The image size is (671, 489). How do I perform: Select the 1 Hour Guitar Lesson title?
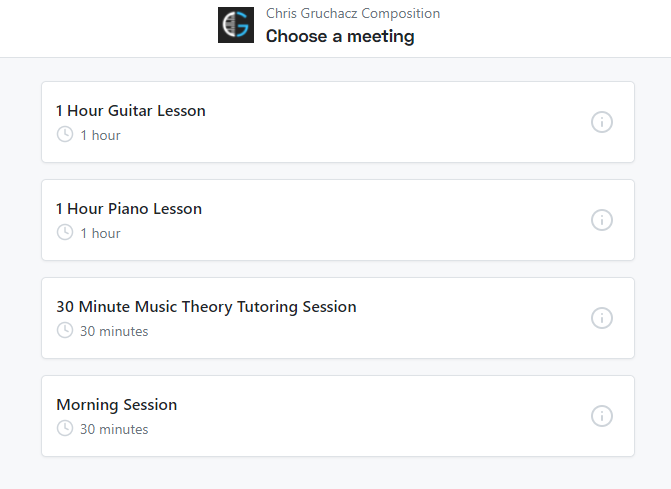pyautogui.click(x=131, y=111)
